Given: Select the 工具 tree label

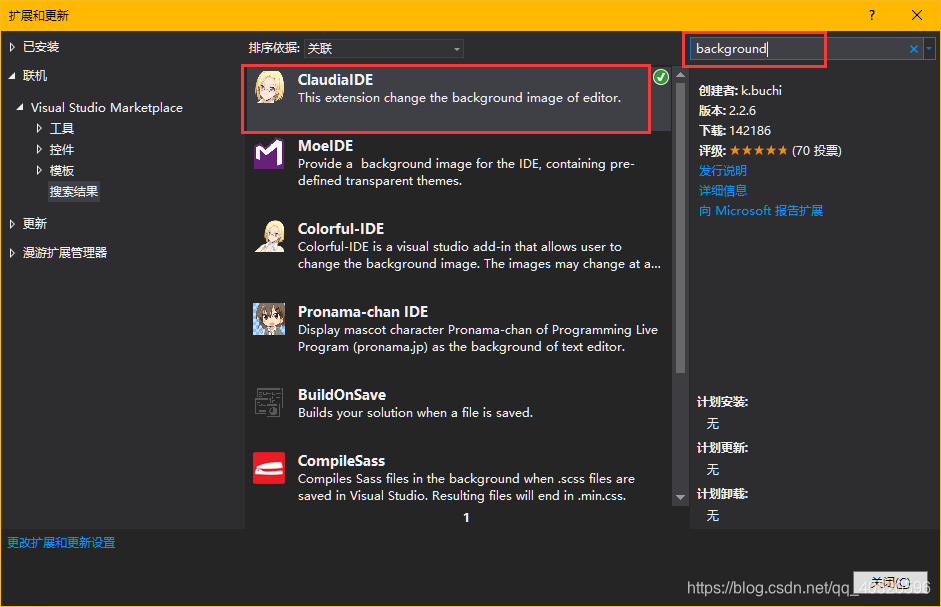Looking at the screenshot, I should pyautogui.click(x=62, y=128).
